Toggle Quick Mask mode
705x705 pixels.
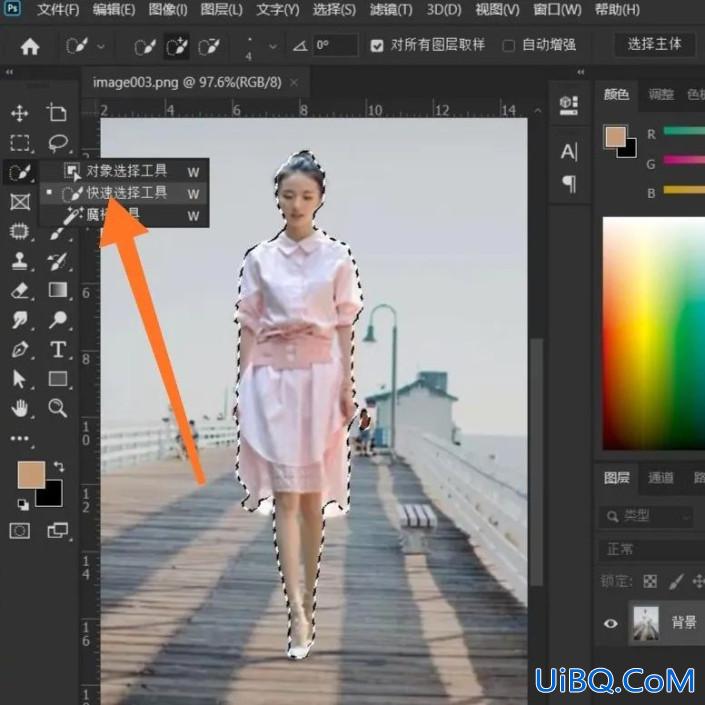[x=20, y=531]
